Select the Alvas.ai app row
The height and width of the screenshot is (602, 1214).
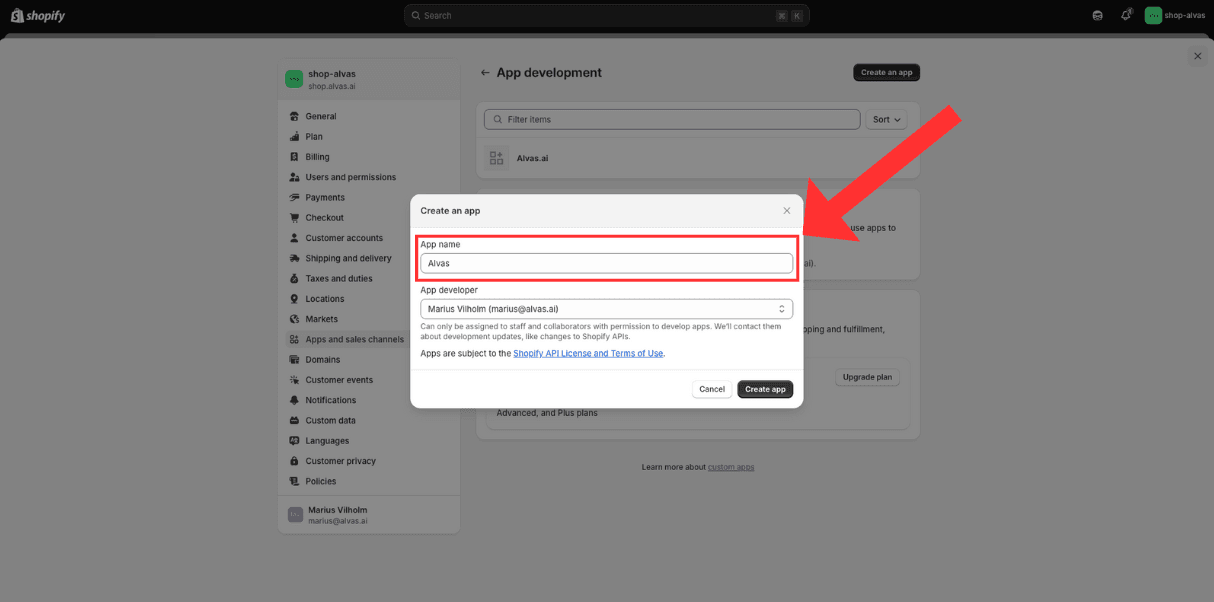698,158
